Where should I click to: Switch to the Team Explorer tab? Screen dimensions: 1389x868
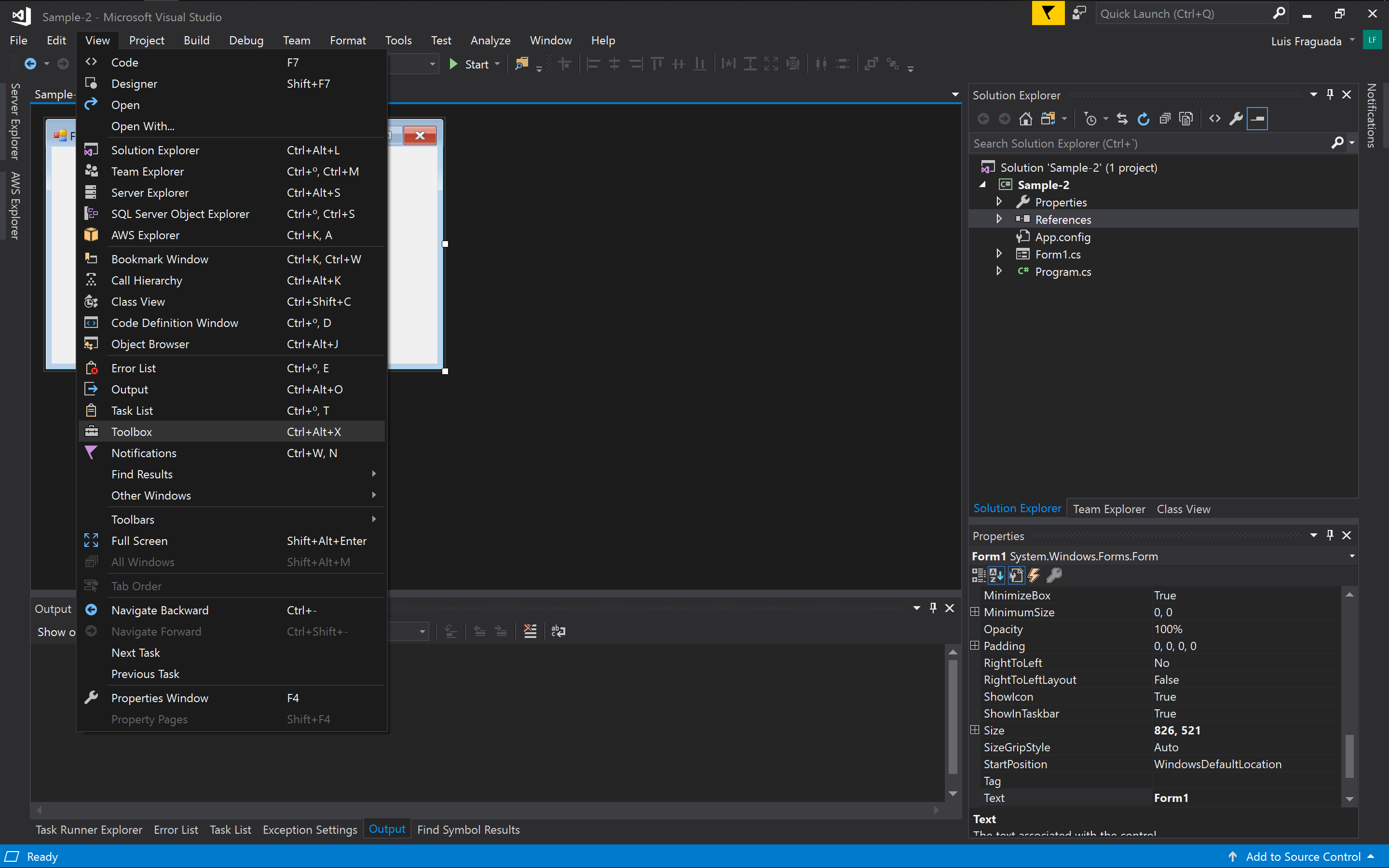pos(1108,509)
